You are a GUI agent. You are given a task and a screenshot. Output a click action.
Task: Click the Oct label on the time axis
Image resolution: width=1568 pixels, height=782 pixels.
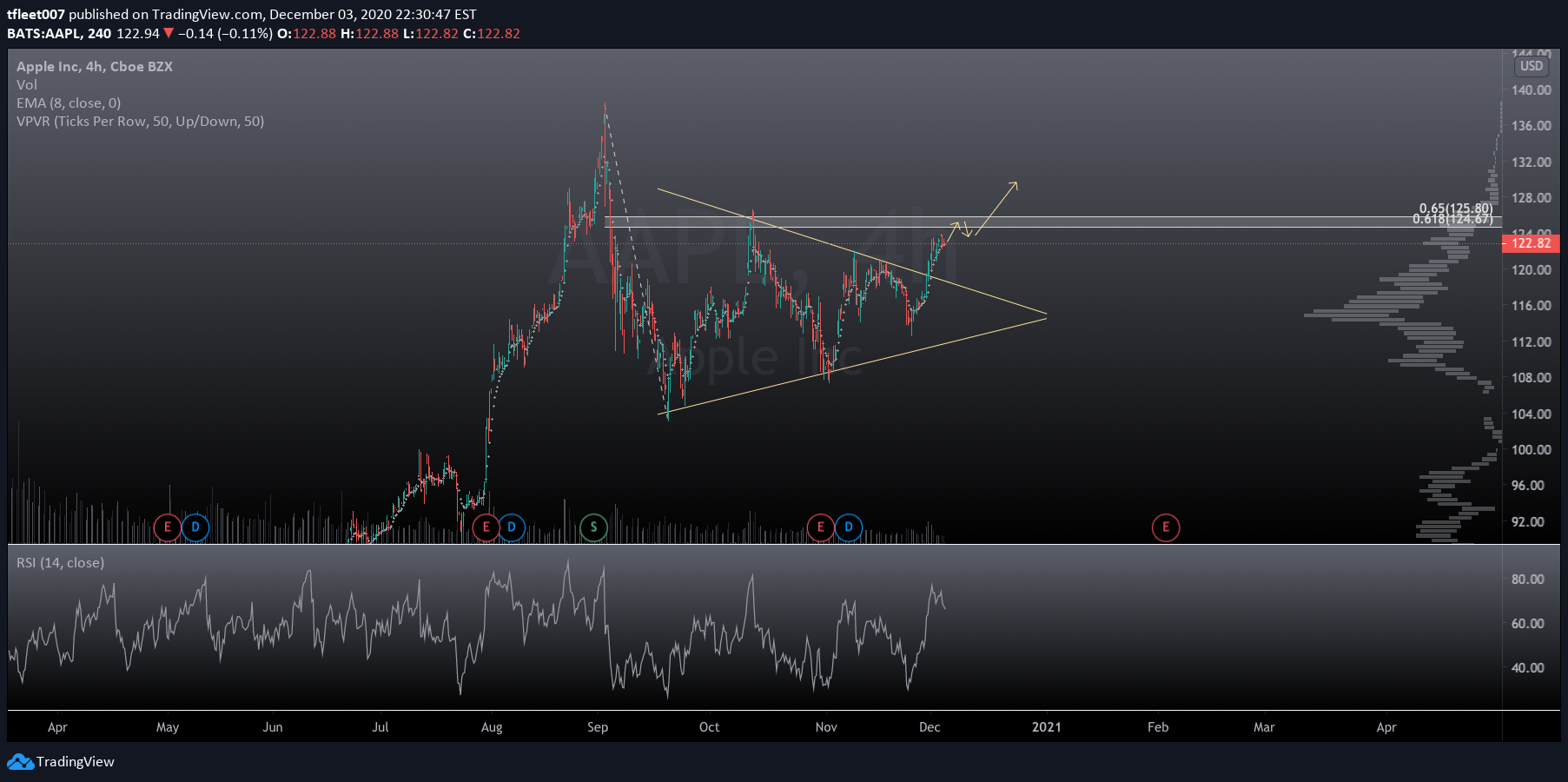710,727
